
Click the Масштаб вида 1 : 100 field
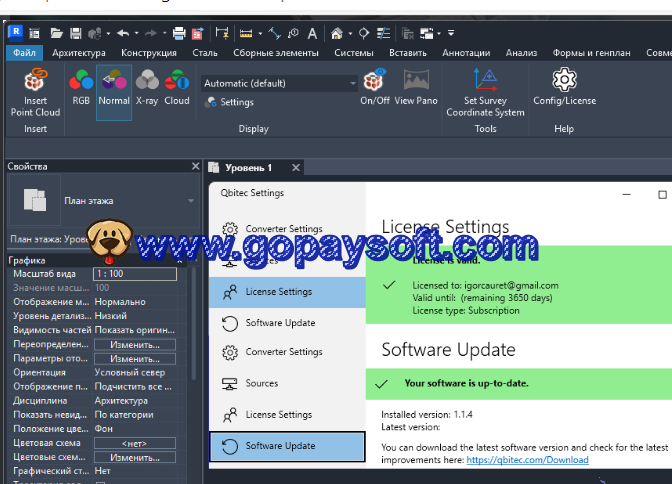coord(135,274)
